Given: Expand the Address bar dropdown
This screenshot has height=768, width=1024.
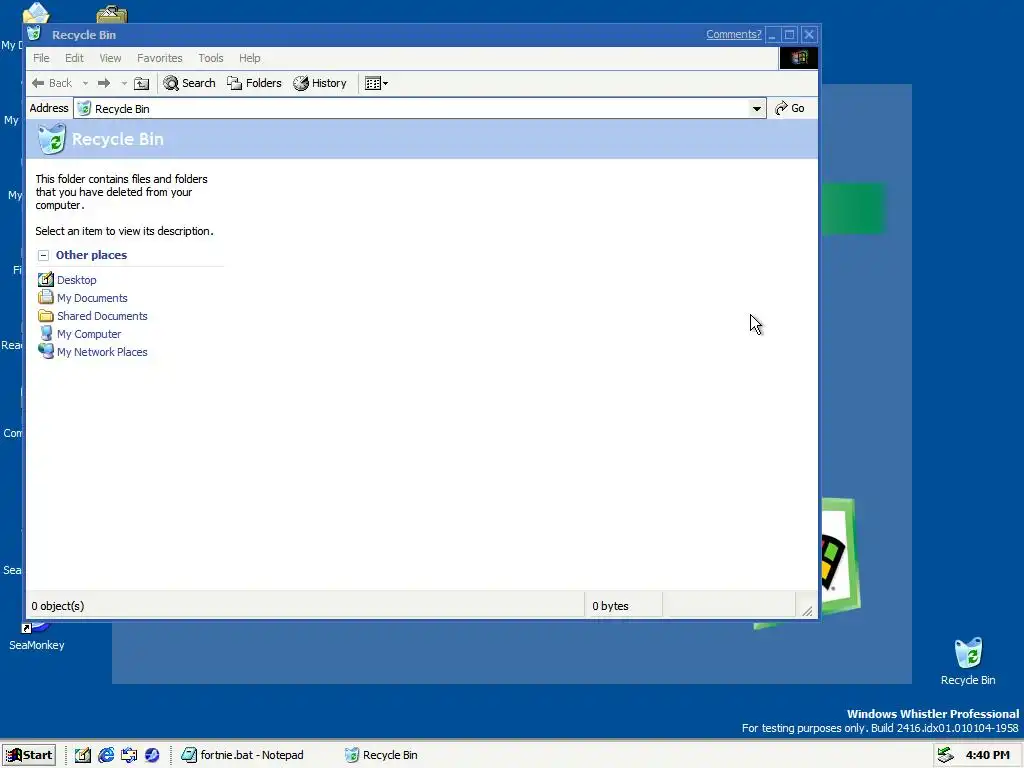Looking at the screenshot, I should (756, 108).
